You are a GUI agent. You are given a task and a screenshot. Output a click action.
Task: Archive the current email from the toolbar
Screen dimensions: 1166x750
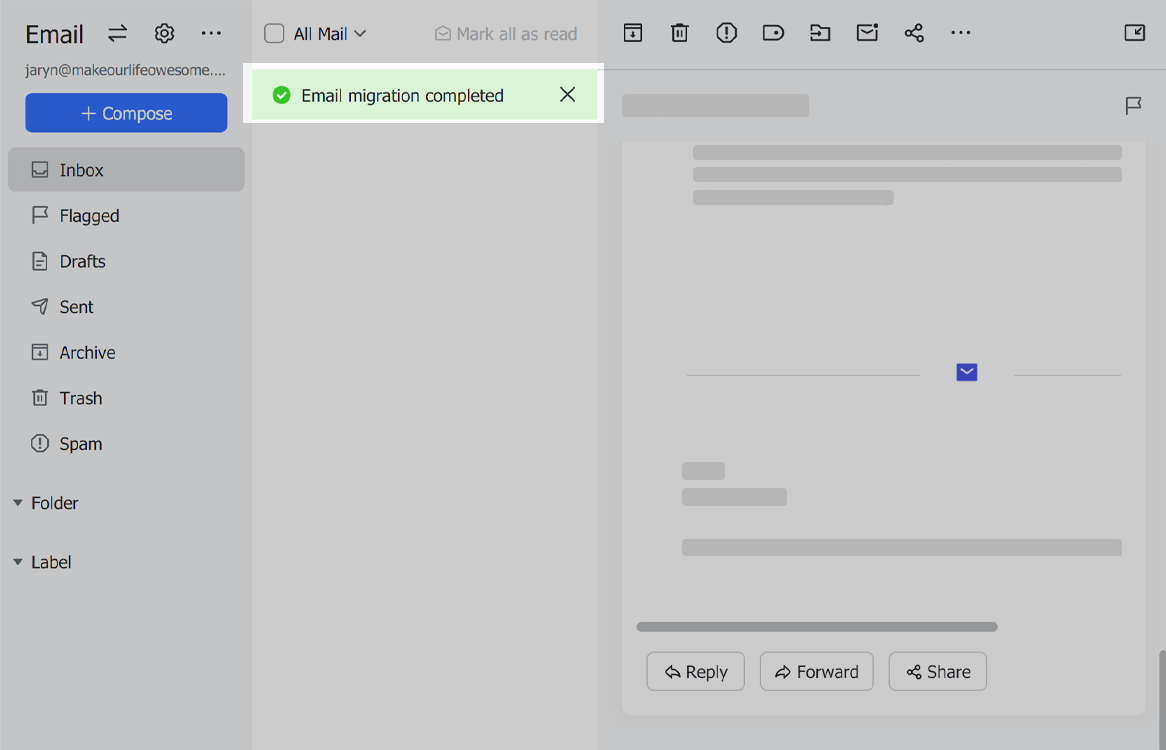(632, 32)
